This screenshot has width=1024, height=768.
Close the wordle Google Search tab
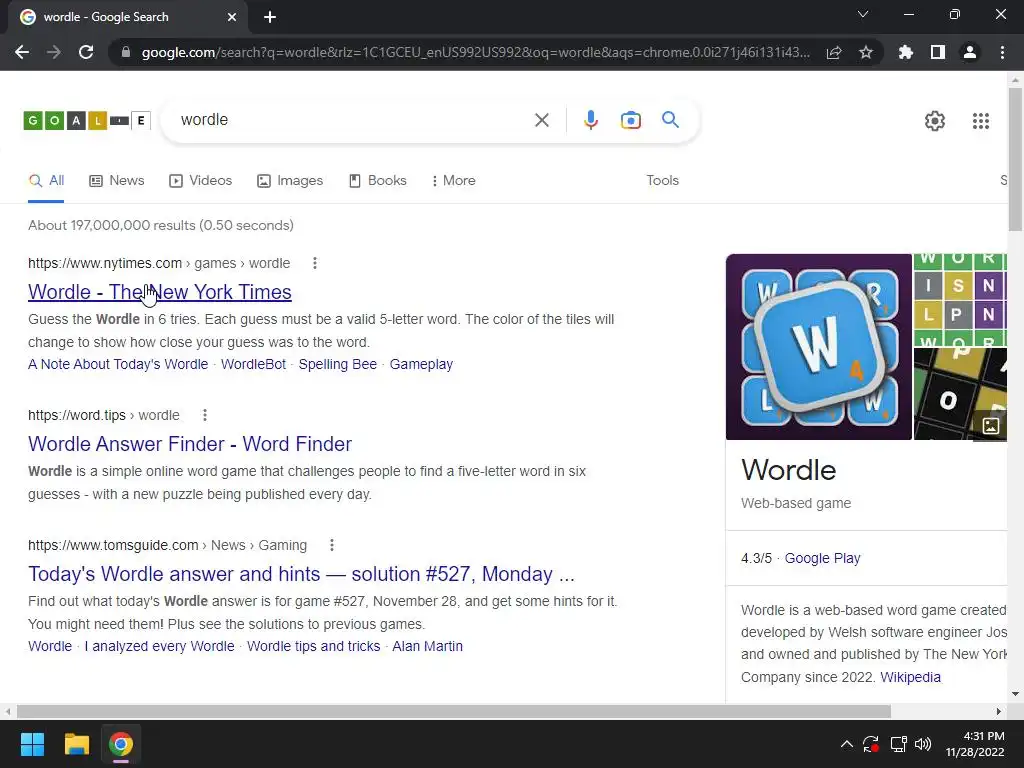tap(232, 17)
